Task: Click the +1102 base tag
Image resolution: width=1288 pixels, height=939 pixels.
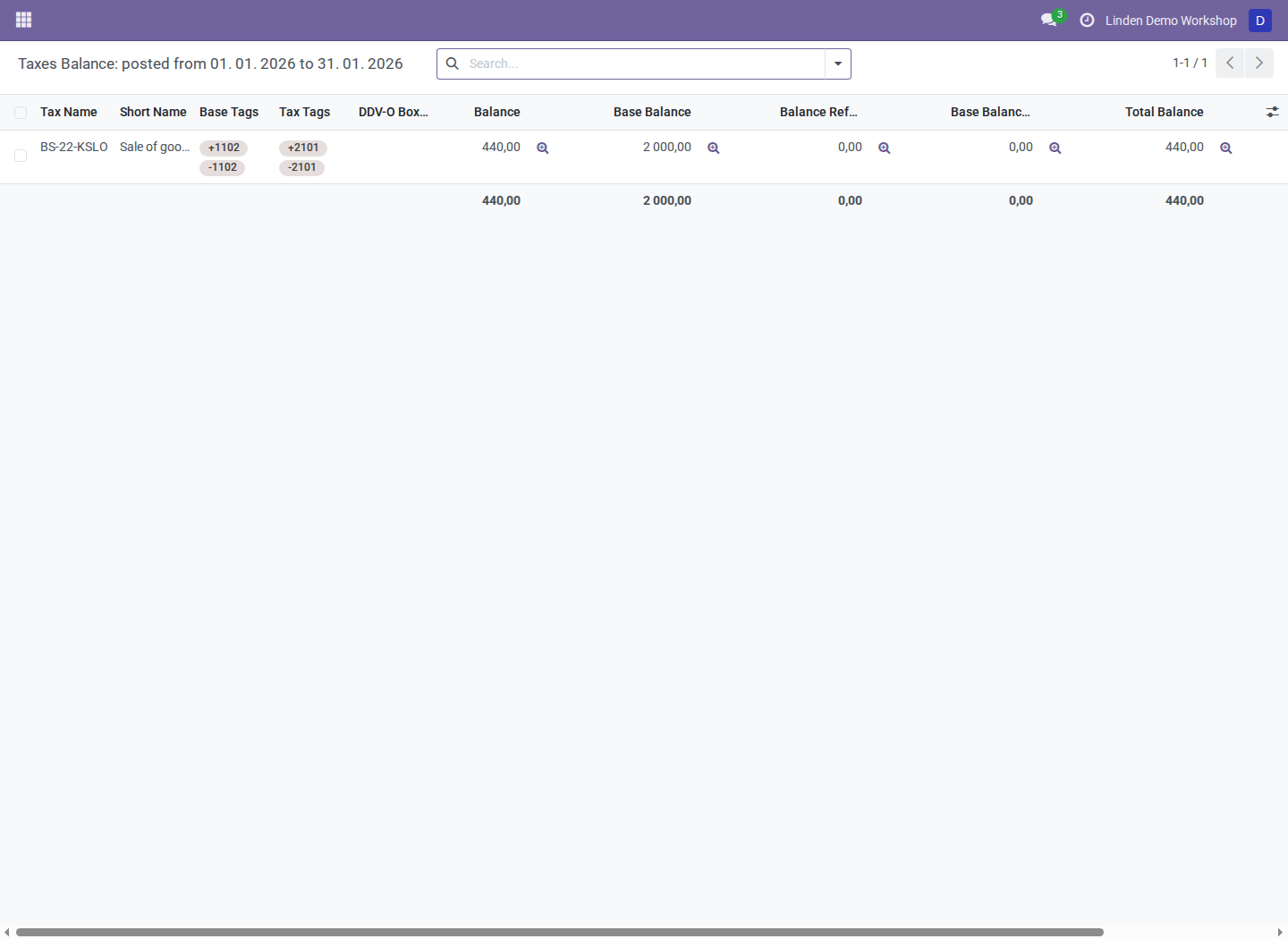Action: (x=224, y=148)
